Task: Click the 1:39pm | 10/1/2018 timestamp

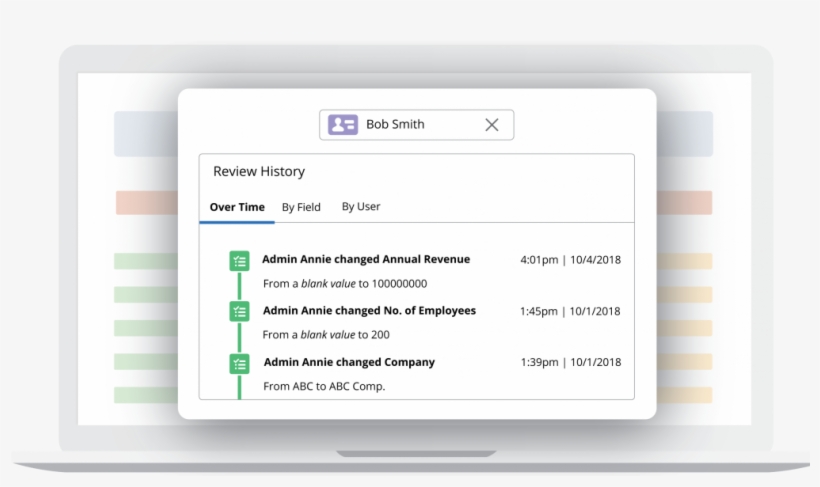Action: (570, 362)
